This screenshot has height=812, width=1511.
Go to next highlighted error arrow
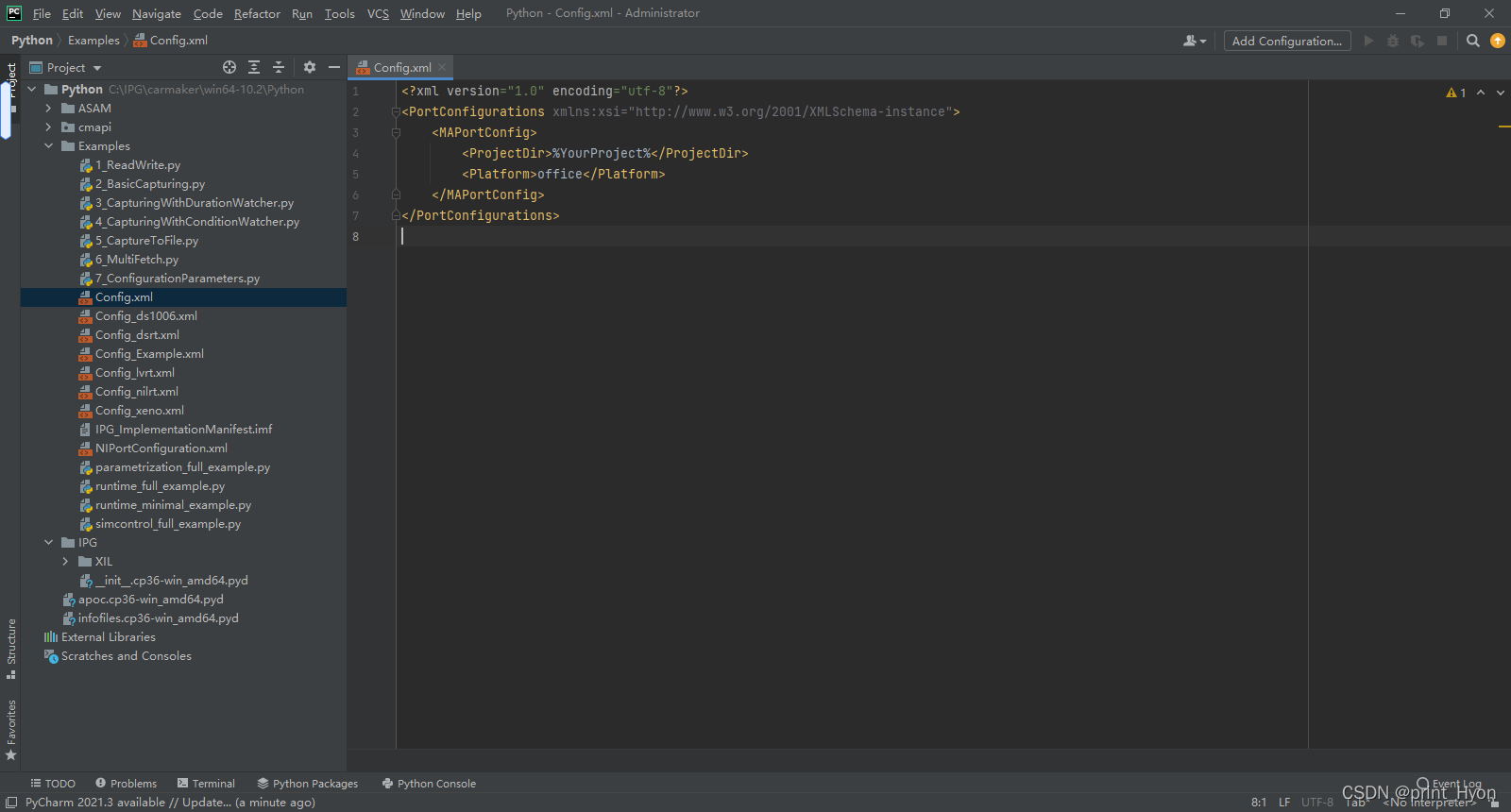[1501, 93]
